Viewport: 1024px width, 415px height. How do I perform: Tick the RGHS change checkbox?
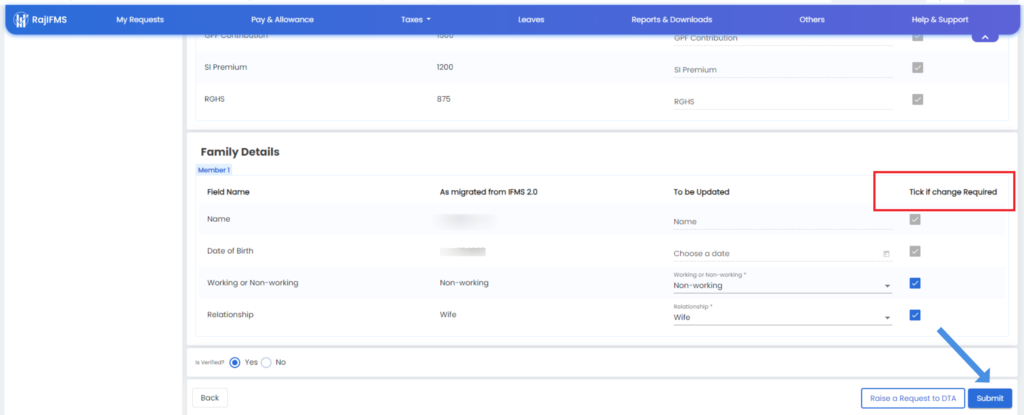click(918, 99)
